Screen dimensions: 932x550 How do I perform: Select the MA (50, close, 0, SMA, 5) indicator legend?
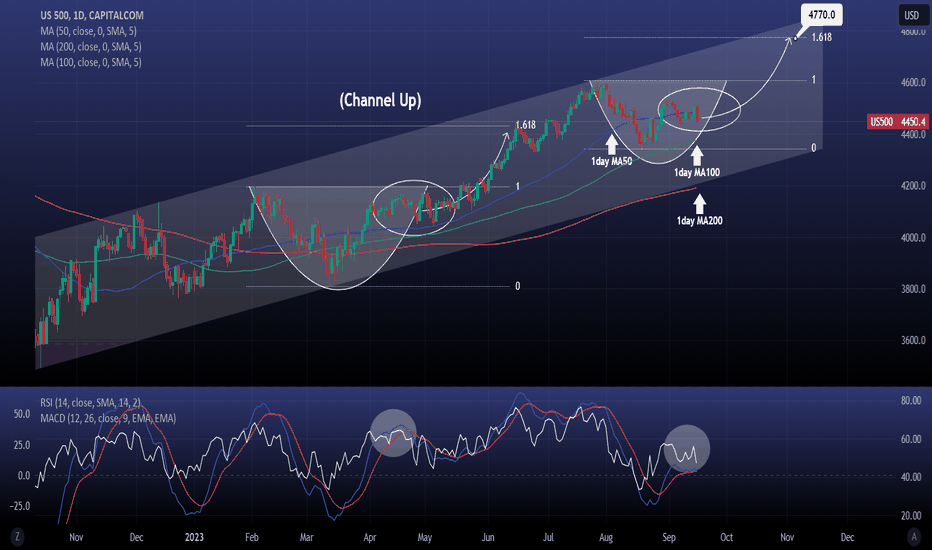[x=88, y=31]
